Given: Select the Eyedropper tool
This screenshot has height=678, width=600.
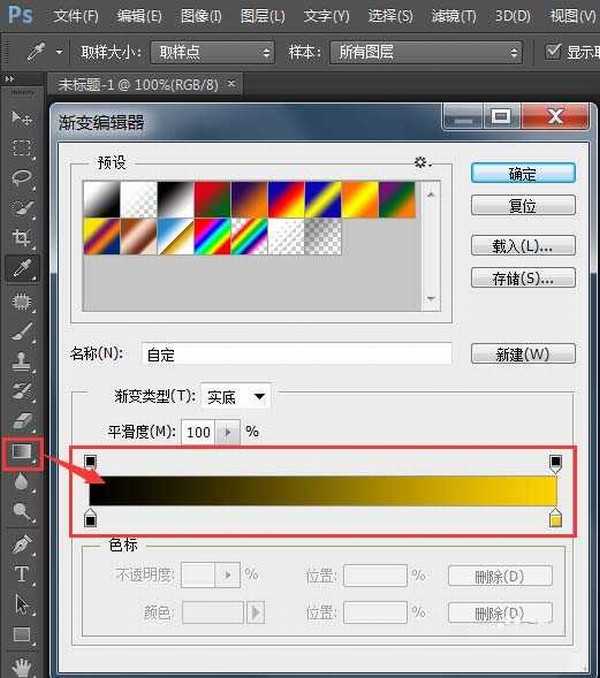Looking at the screenshot, I should coord(21,268).
